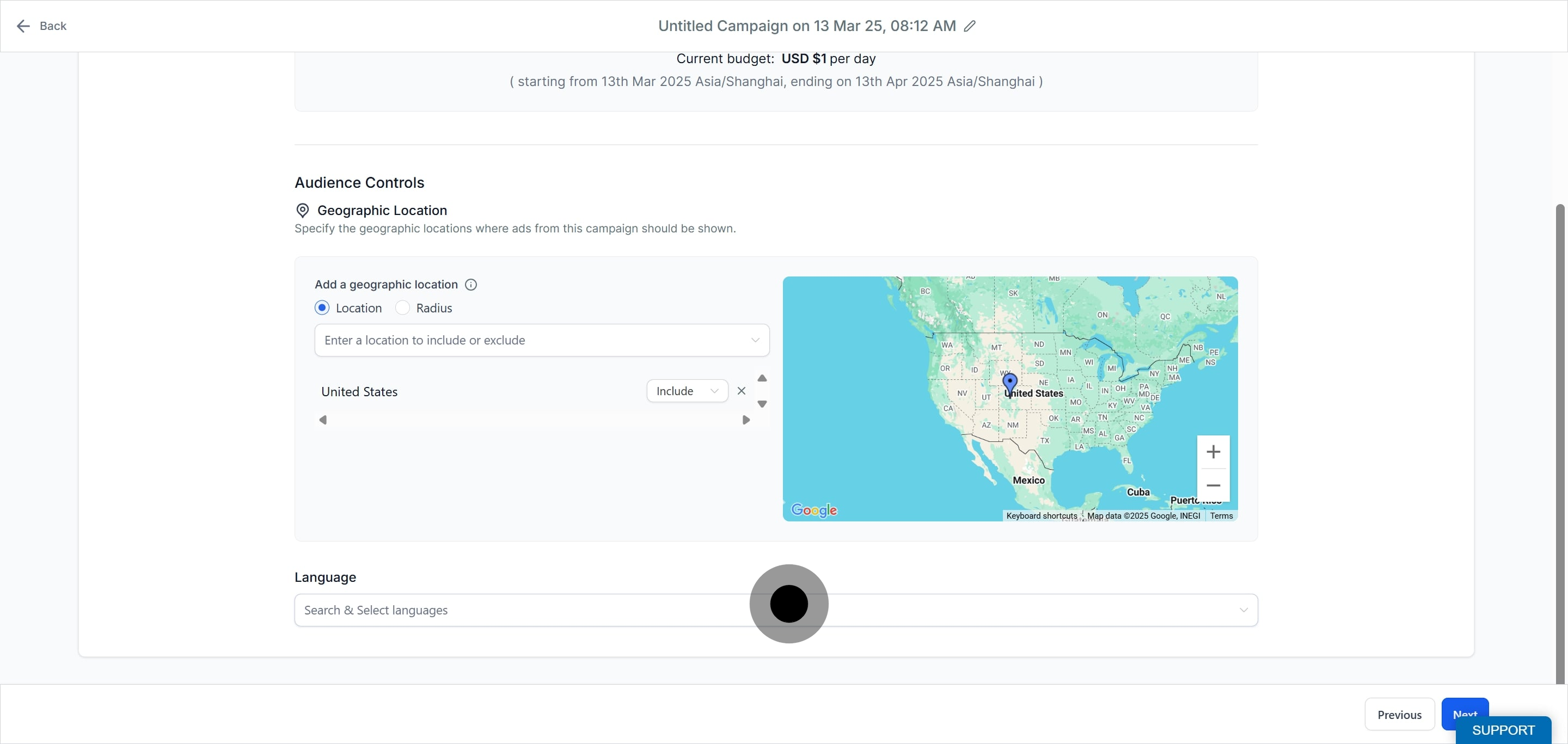Select the Radius radio button
This screenshot has width=1568, height=744.
coord(402,309)
